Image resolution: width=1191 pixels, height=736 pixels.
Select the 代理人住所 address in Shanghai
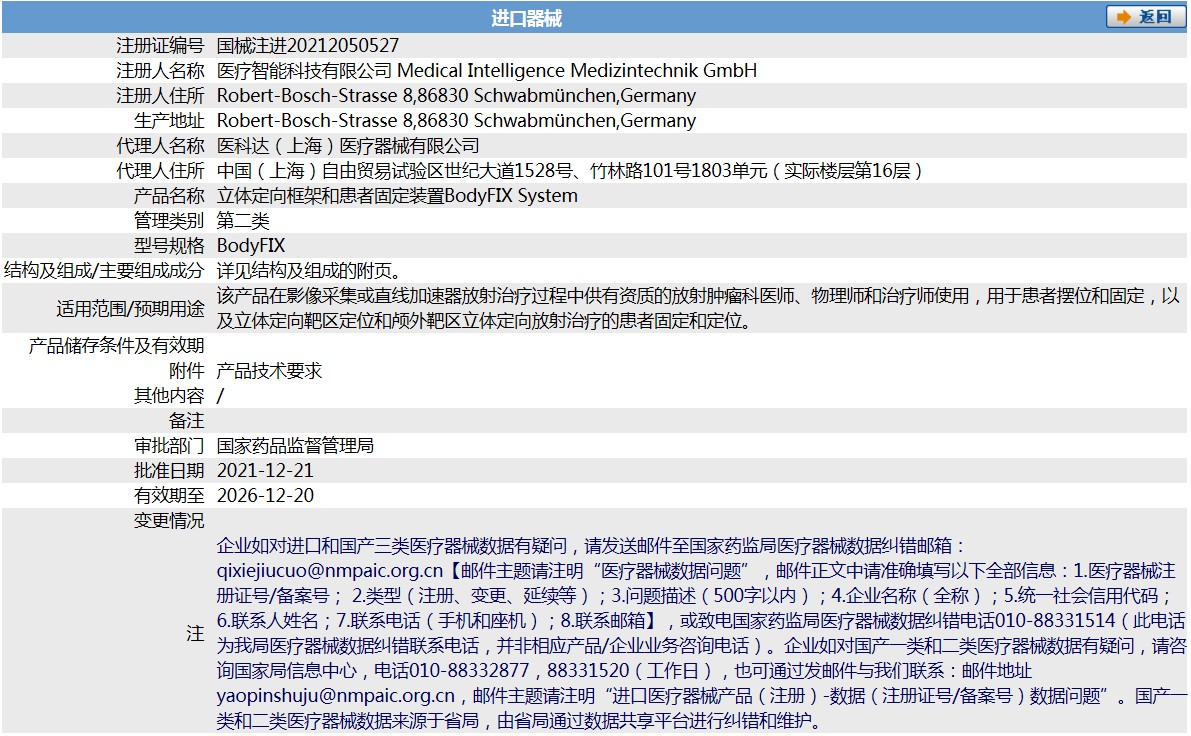pyautogui.click(x=570, y=171)
